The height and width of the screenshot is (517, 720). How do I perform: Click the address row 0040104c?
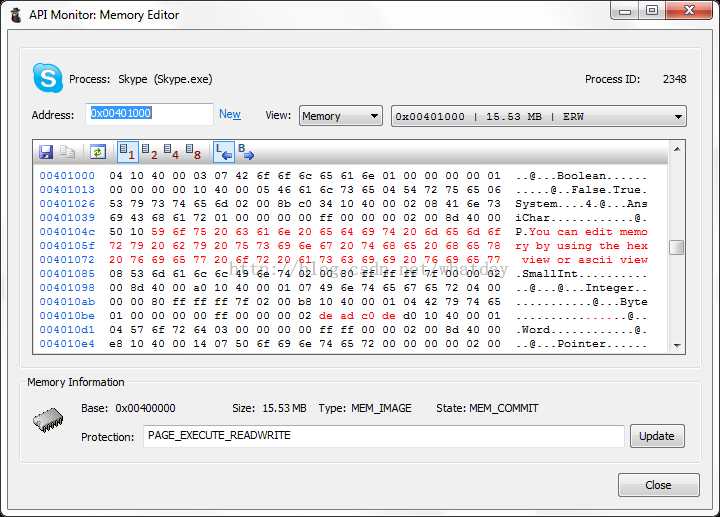[67, 232]
